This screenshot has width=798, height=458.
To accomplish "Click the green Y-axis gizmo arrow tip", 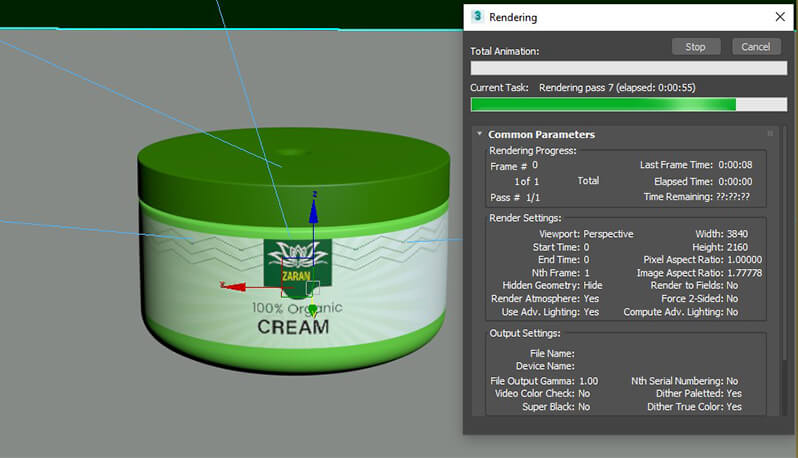I will pyautogui.click(x=312, y=312).
